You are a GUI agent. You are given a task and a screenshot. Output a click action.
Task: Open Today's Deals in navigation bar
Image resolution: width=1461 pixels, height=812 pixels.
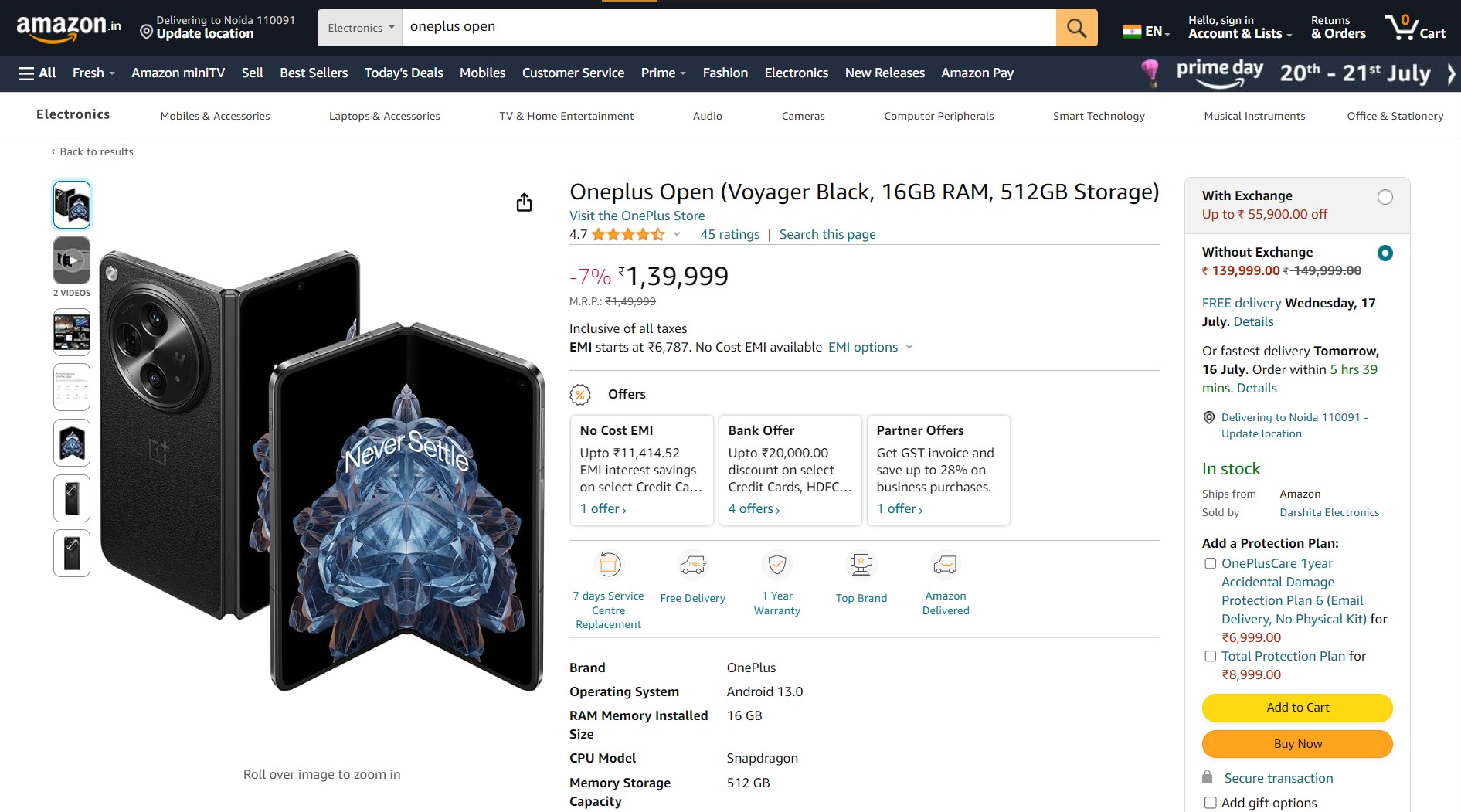[x=403, y=73]
